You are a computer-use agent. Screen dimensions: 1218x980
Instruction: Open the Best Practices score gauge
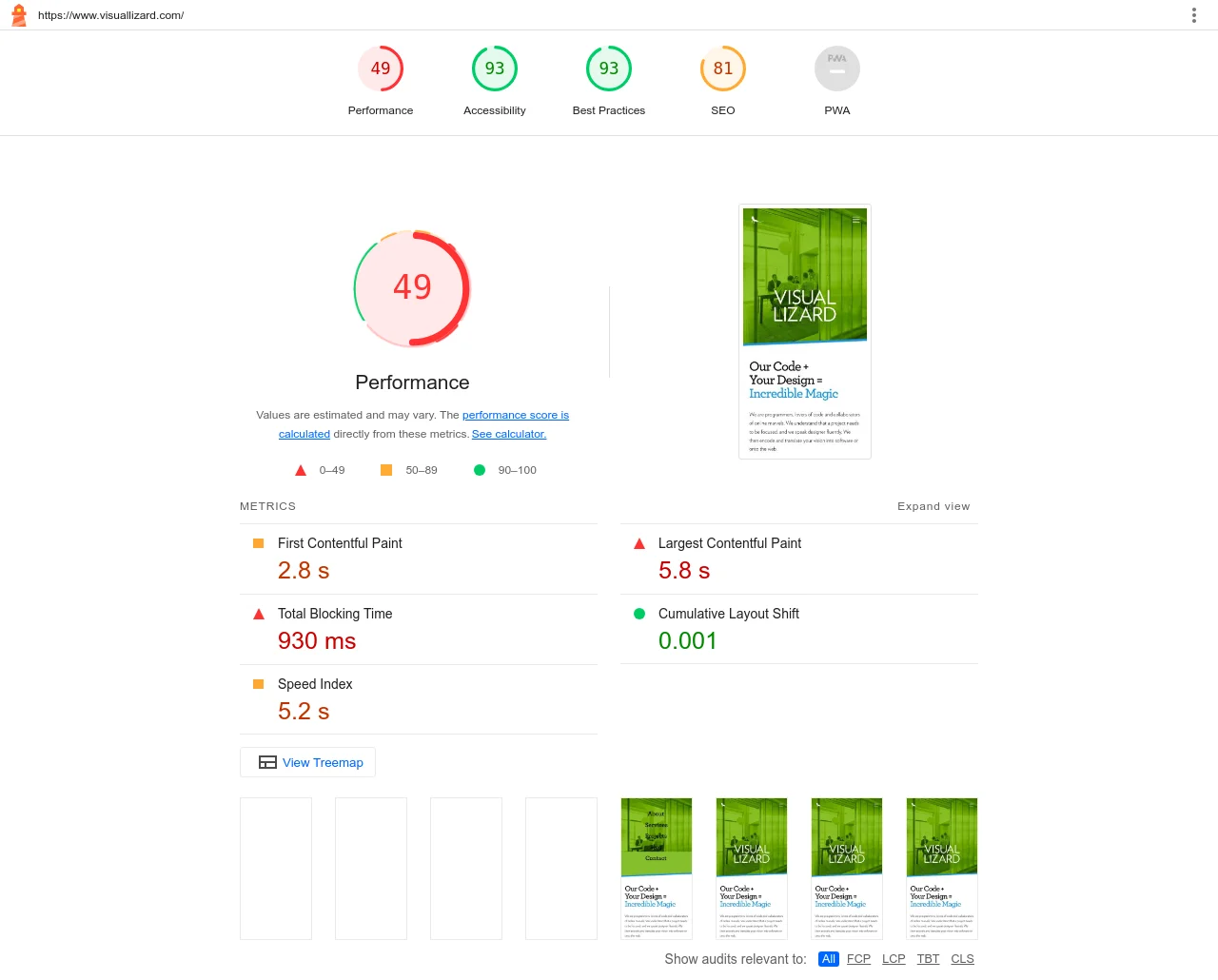click(609, 69)
